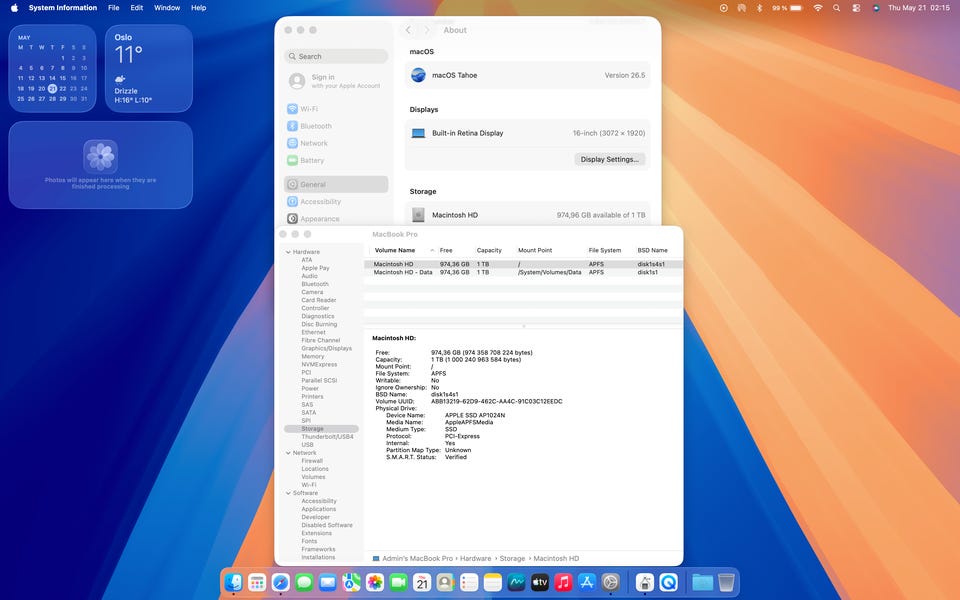Viewport: 960px width, 600px height.
Task: Open the Window menu
Action: (x=167, y=8)
